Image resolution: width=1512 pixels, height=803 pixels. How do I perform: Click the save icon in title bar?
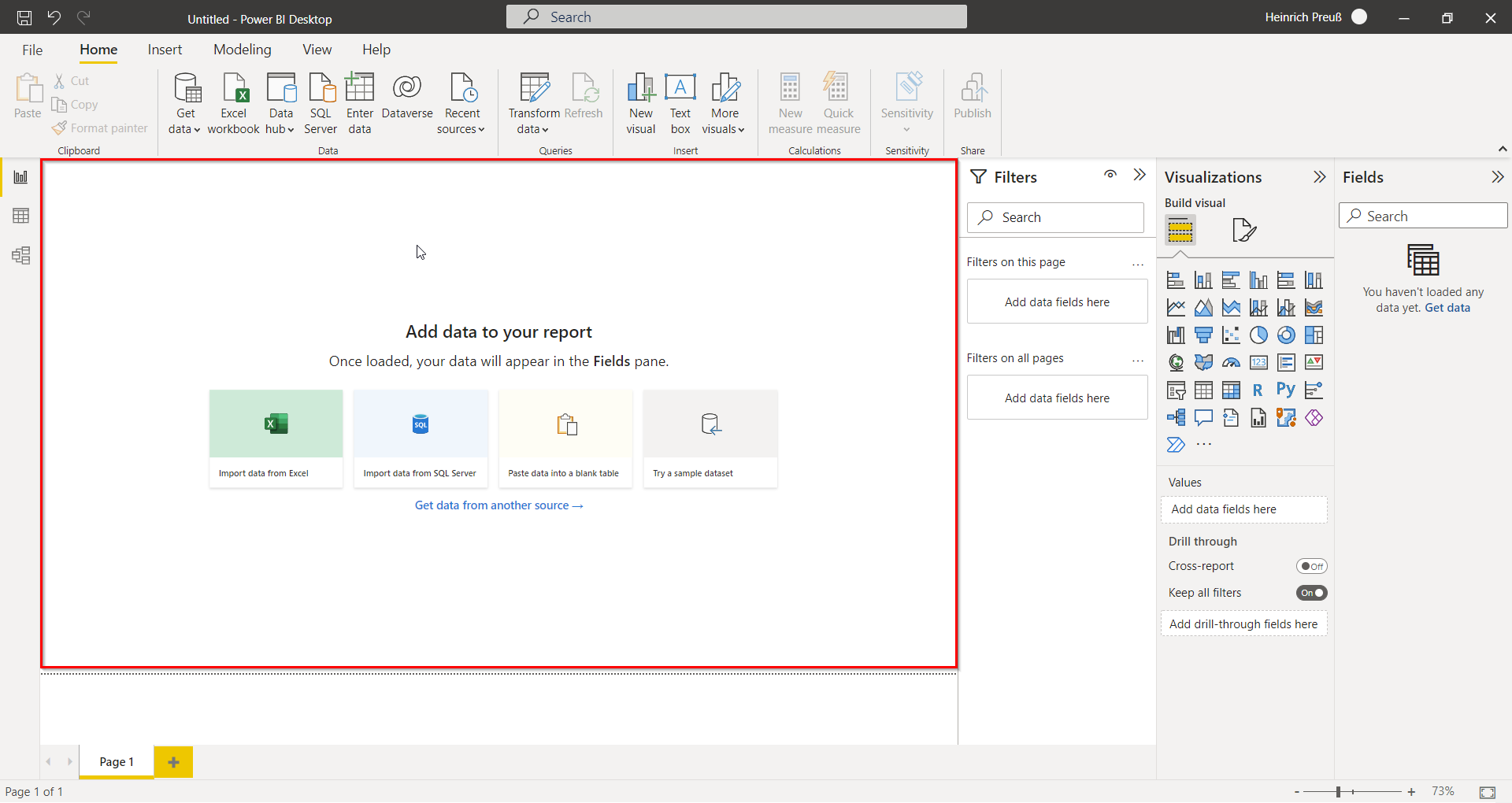tap(24, 17)
